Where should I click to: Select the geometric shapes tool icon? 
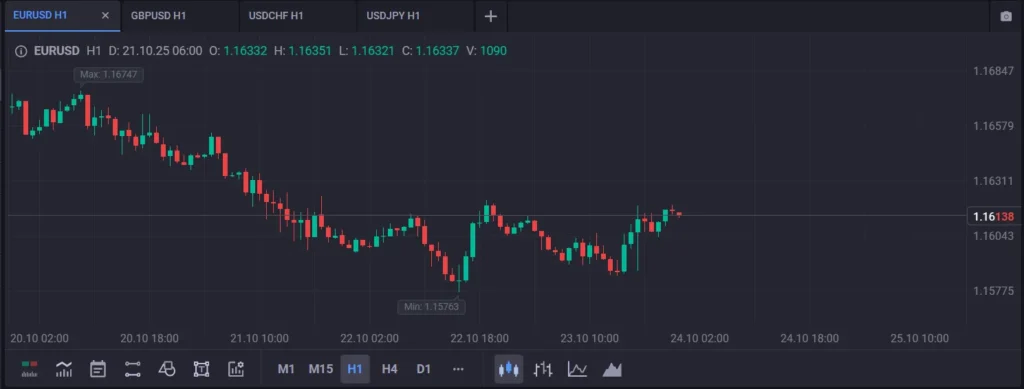click(x=167, y=369)
